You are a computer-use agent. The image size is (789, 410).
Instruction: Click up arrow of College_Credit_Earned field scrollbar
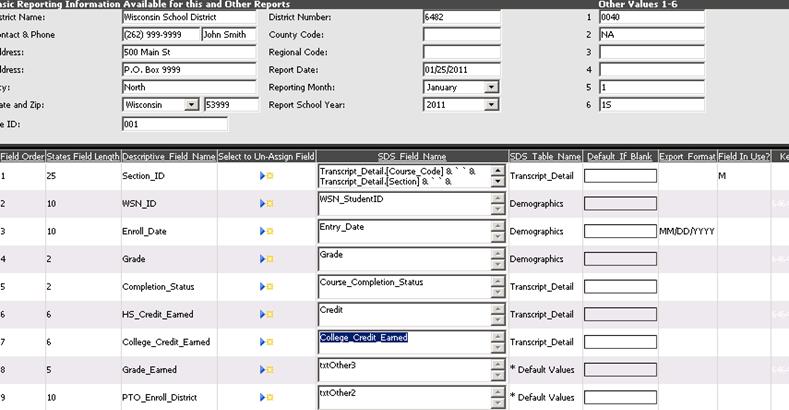498,337
